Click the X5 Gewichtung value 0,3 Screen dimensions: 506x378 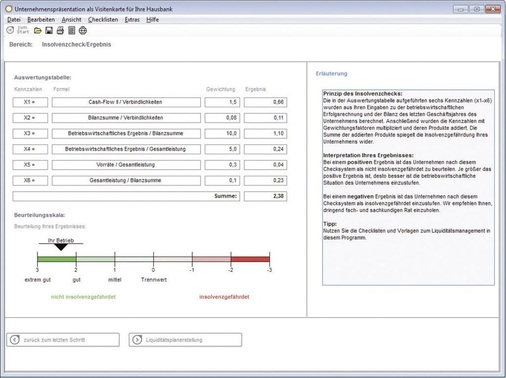(222, 165)
